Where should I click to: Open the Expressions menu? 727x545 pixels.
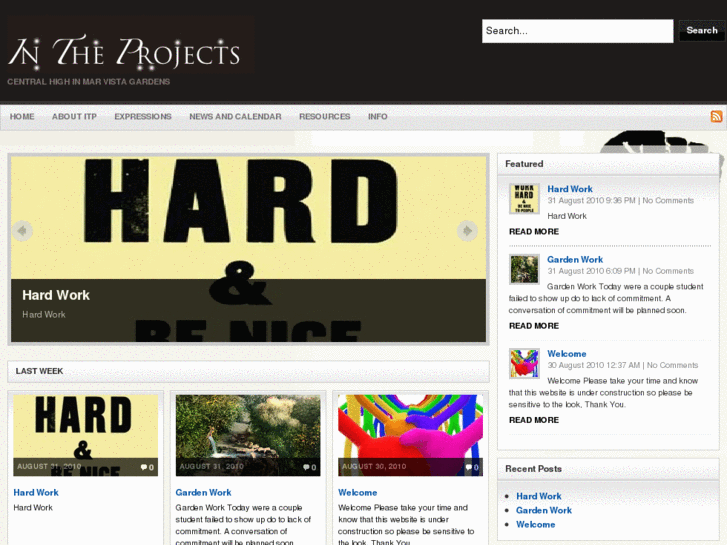tap(143, 116)
